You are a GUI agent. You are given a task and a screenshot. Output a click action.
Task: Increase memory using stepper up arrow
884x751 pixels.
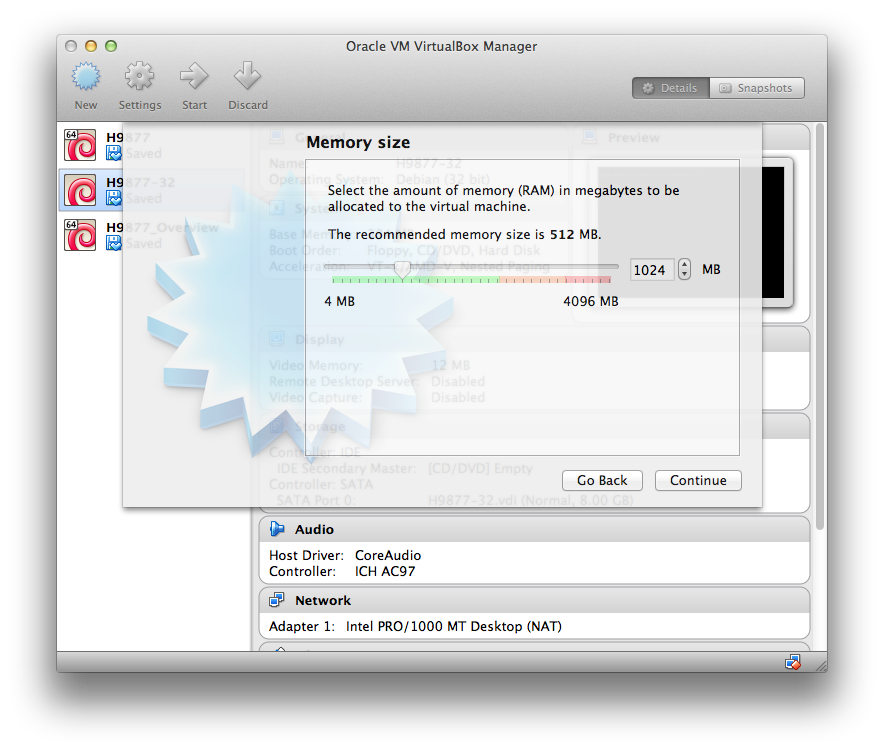[x=684, y=265]
